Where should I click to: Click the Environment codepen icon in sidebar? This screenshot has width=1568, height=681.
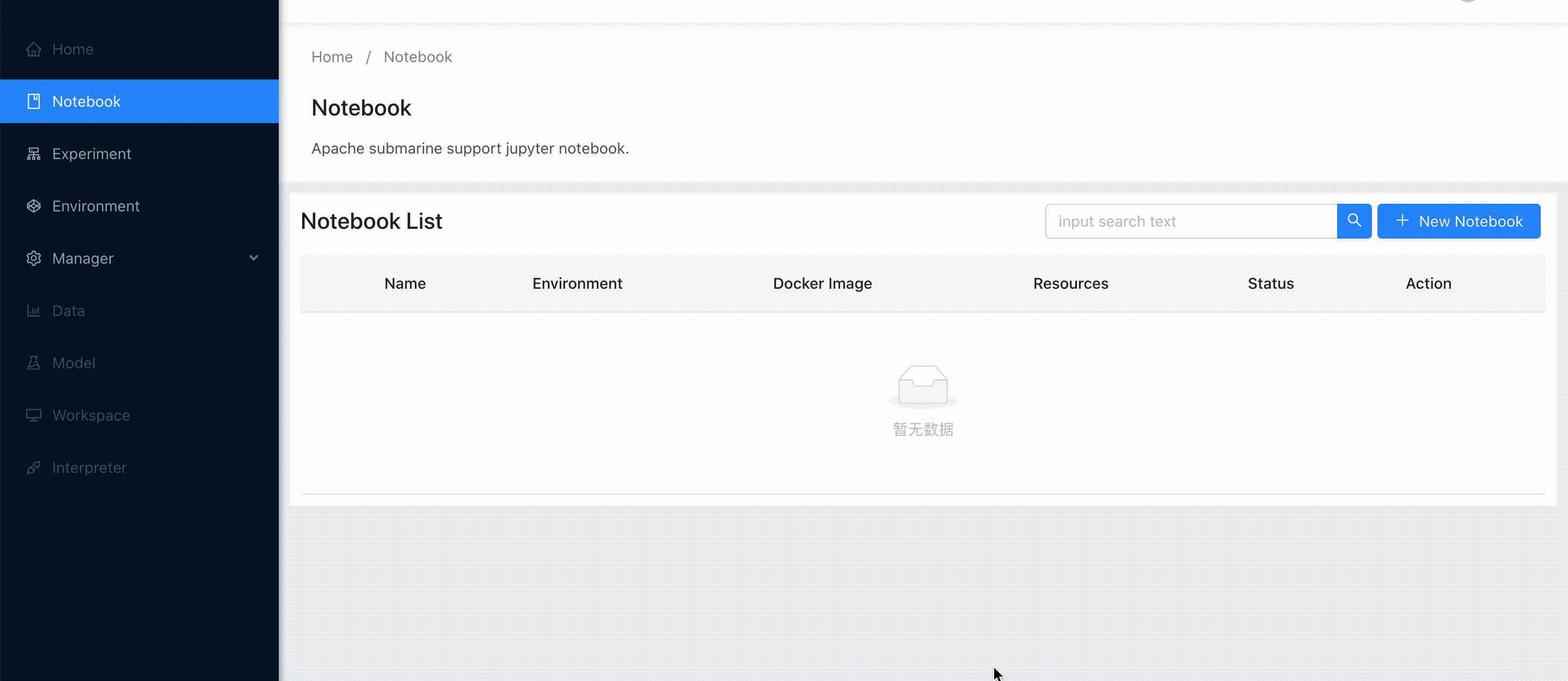tap(34, 206)
